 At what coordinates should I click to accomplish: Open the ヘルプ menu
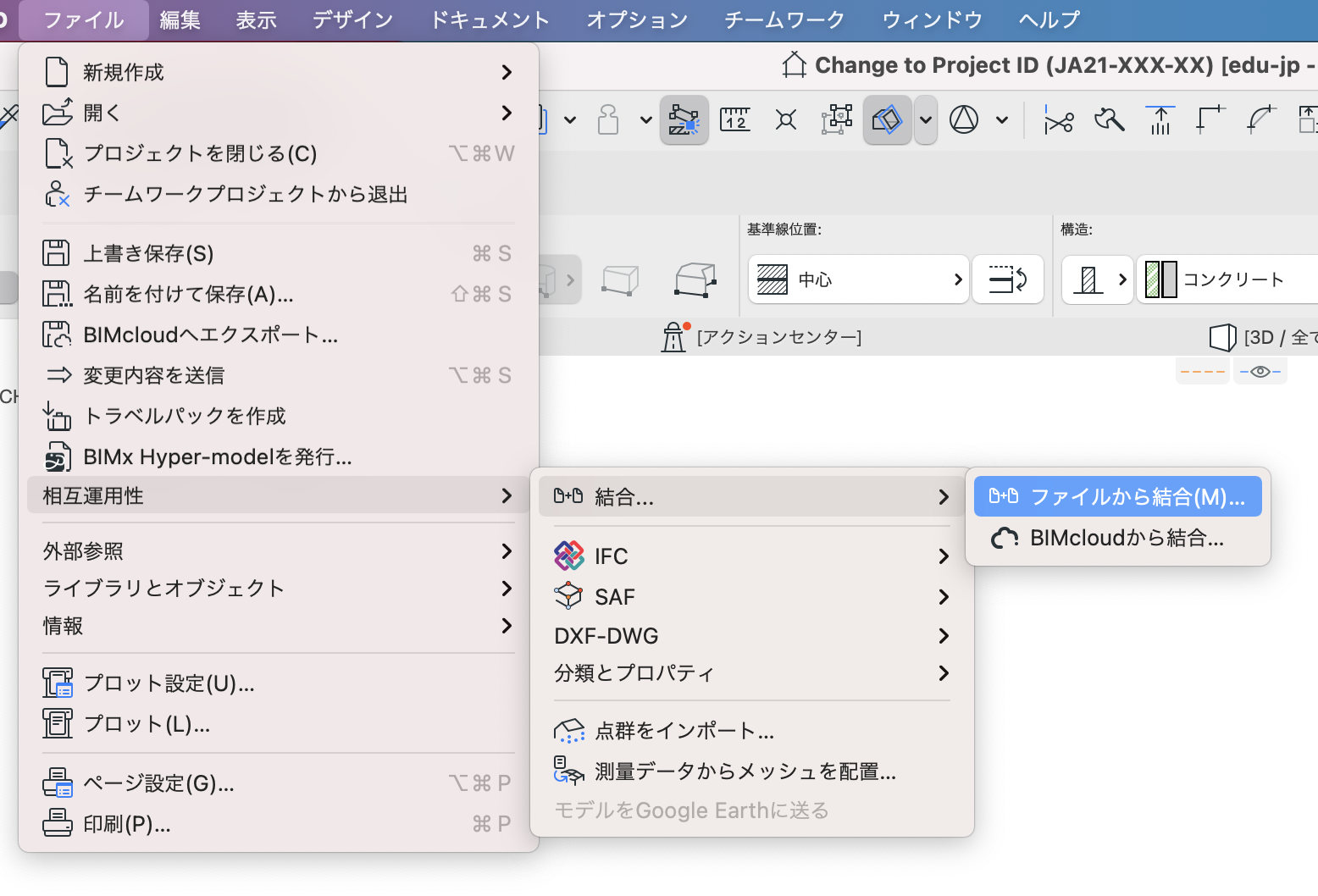click(1049, 19)
